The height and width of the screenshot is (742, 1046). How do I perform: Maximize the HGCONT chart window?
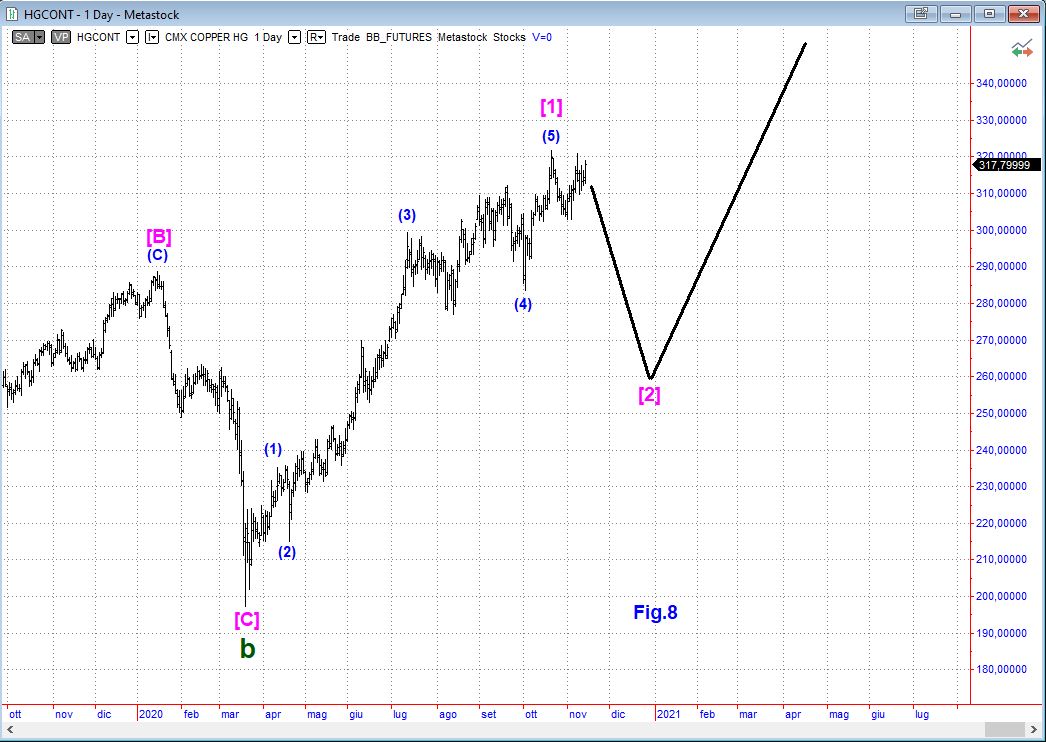point(989,13)
